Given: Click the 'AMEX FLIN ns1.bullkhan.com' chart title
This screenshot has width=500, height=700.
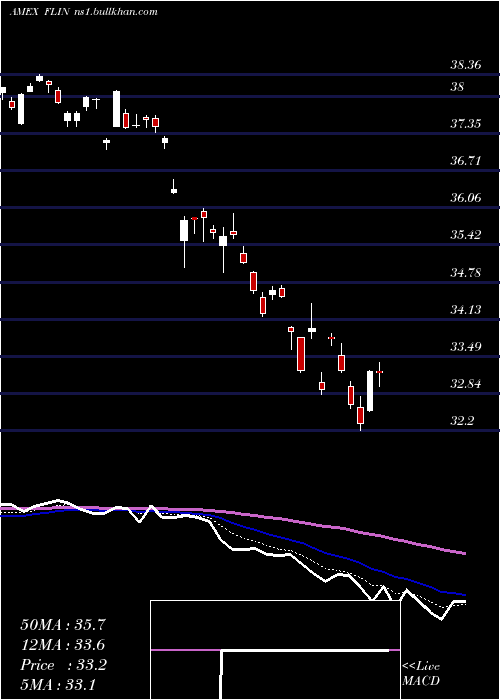Looking at the screenshot, I should (x=83, y=12).
